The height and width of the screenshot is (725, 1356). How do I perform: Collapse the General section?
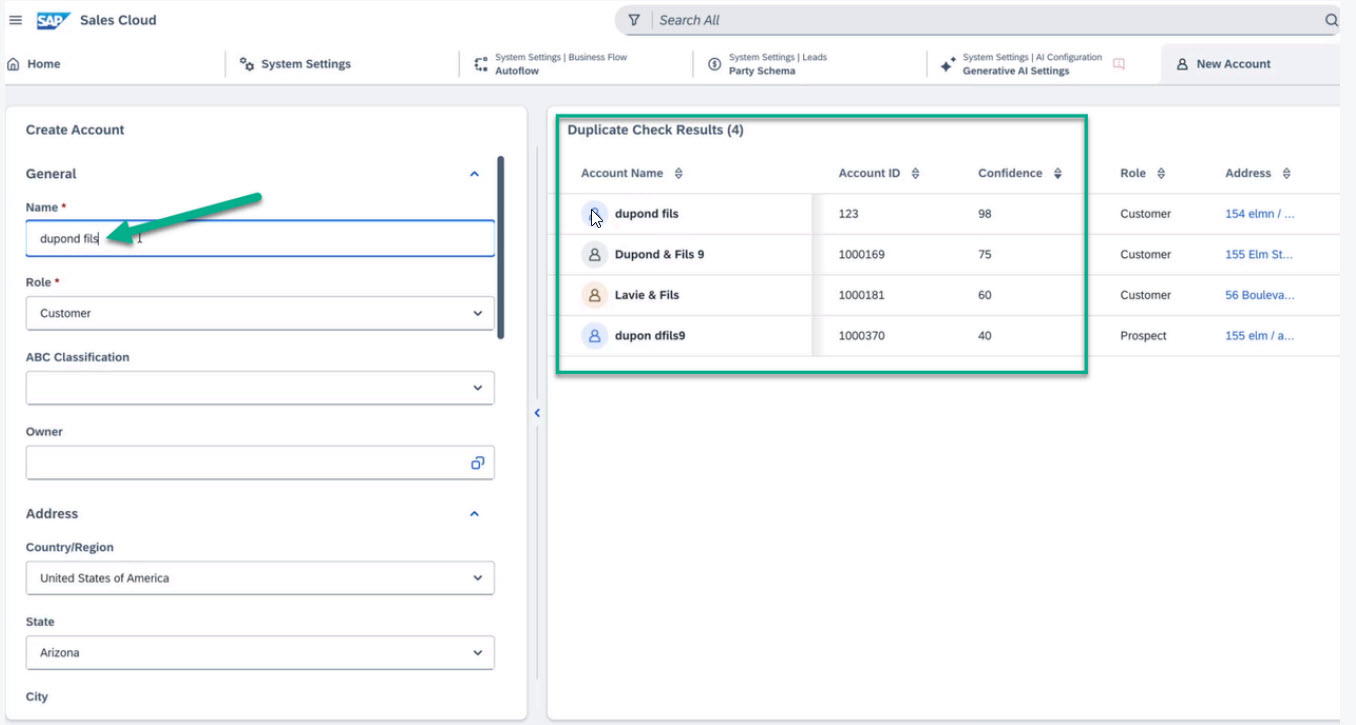click(474, 174)
